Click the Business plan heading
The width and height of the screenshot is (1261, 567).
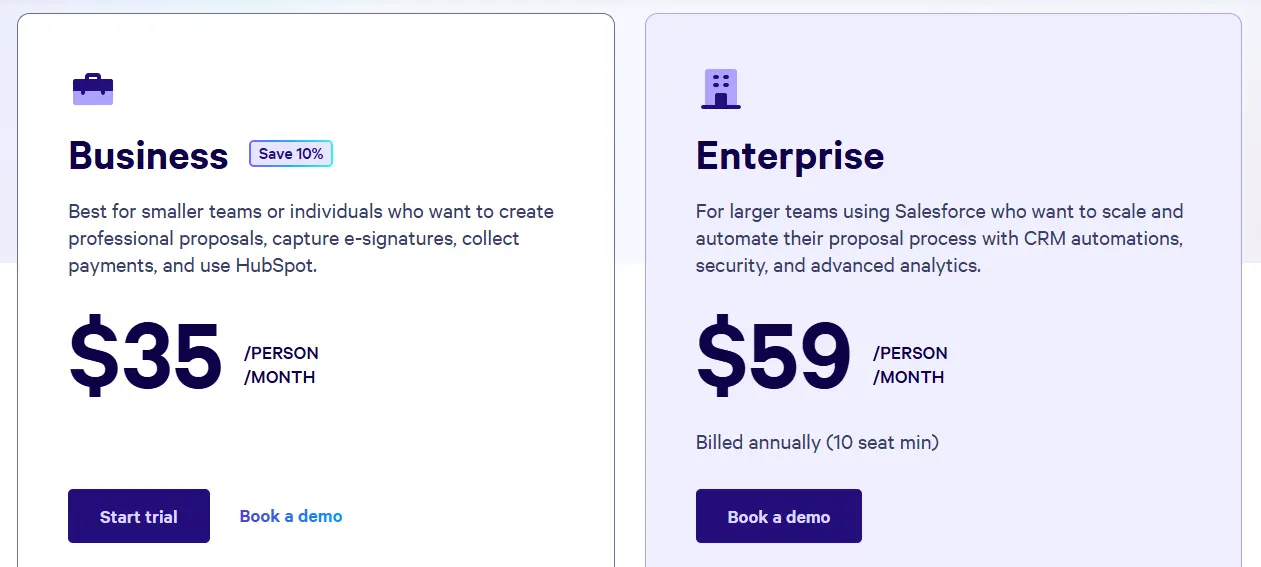pyautogui.click(x=148, y=156)
